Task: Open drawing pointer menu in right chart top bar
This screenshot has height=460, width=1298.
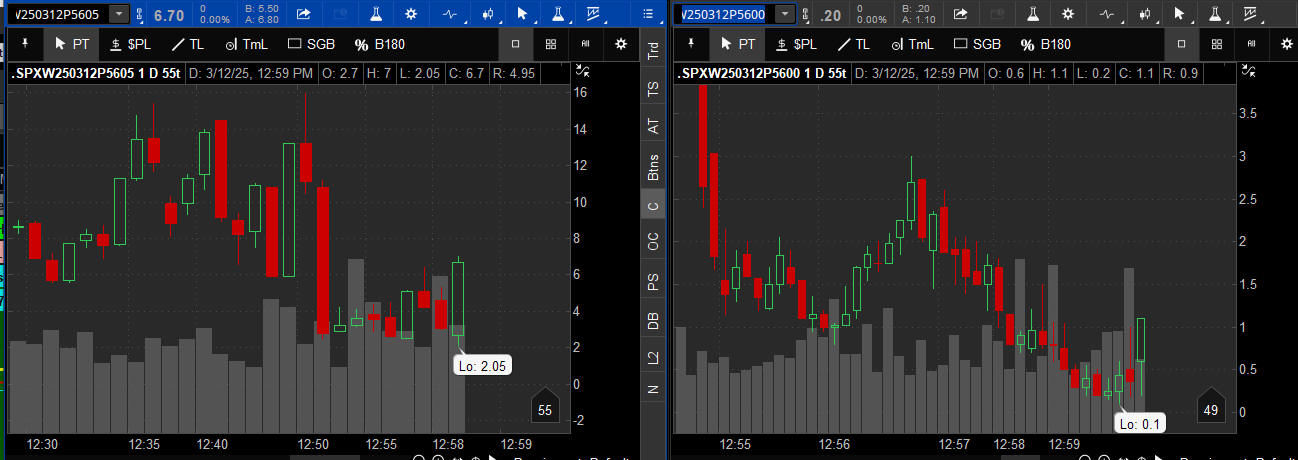Action: pos(1180,14)
